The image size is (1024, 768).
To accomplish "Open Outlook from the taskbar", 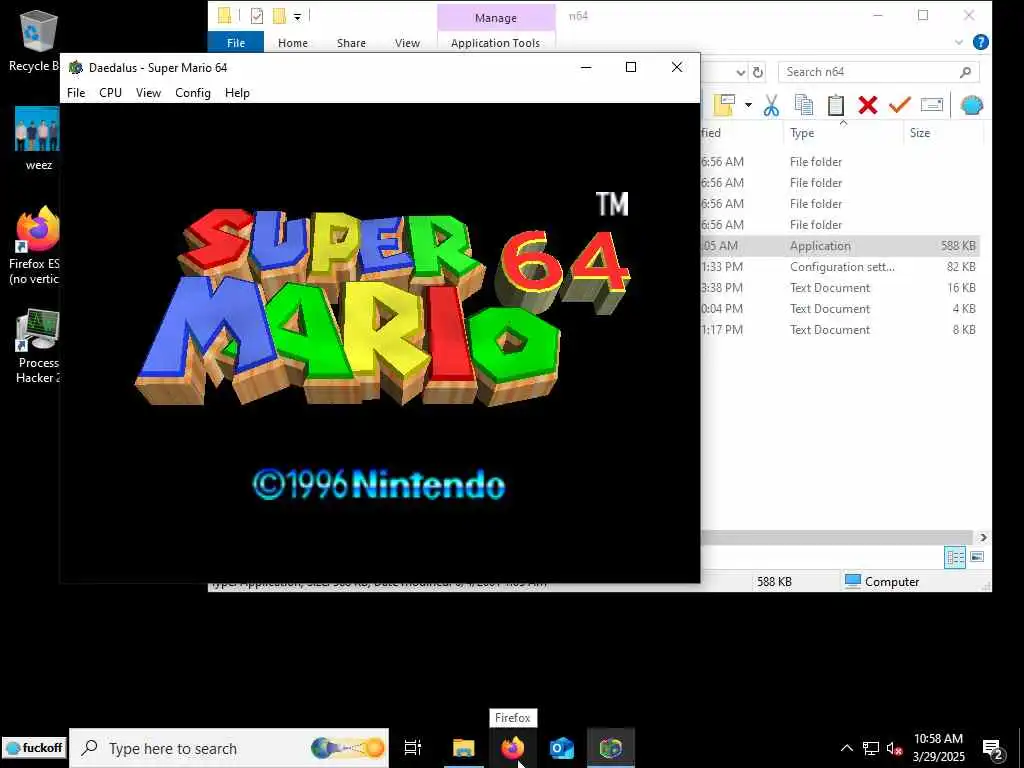I will tap(562, 748).
